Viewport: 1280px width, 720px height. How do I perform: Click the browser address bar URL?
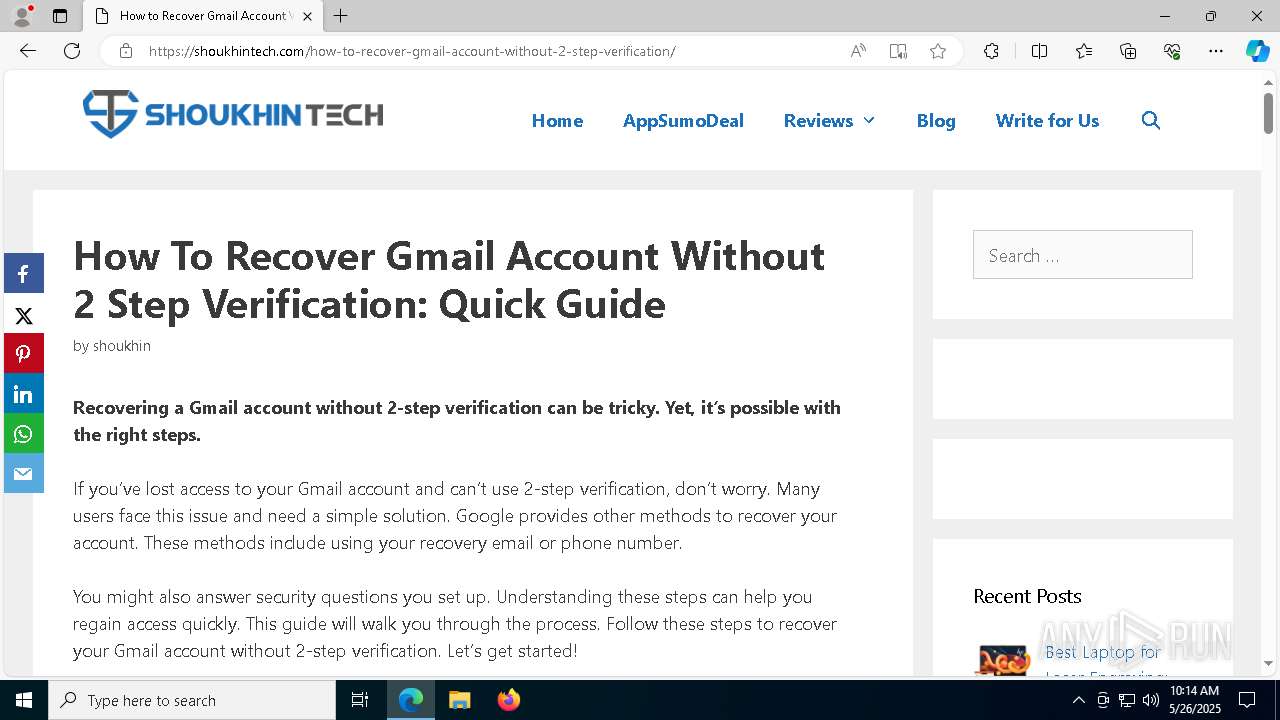(x=412, y=51)
